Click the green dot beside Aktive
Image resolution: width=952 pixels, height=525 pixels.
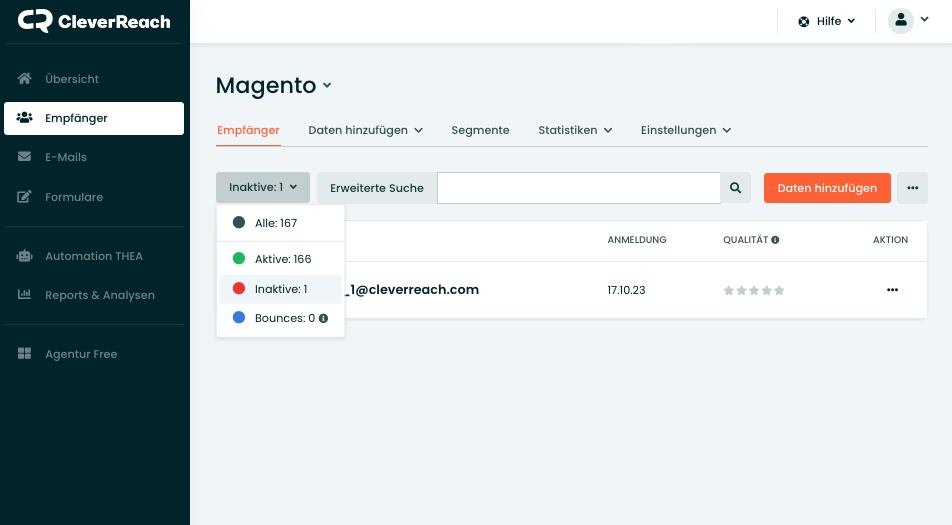[239, 259]
